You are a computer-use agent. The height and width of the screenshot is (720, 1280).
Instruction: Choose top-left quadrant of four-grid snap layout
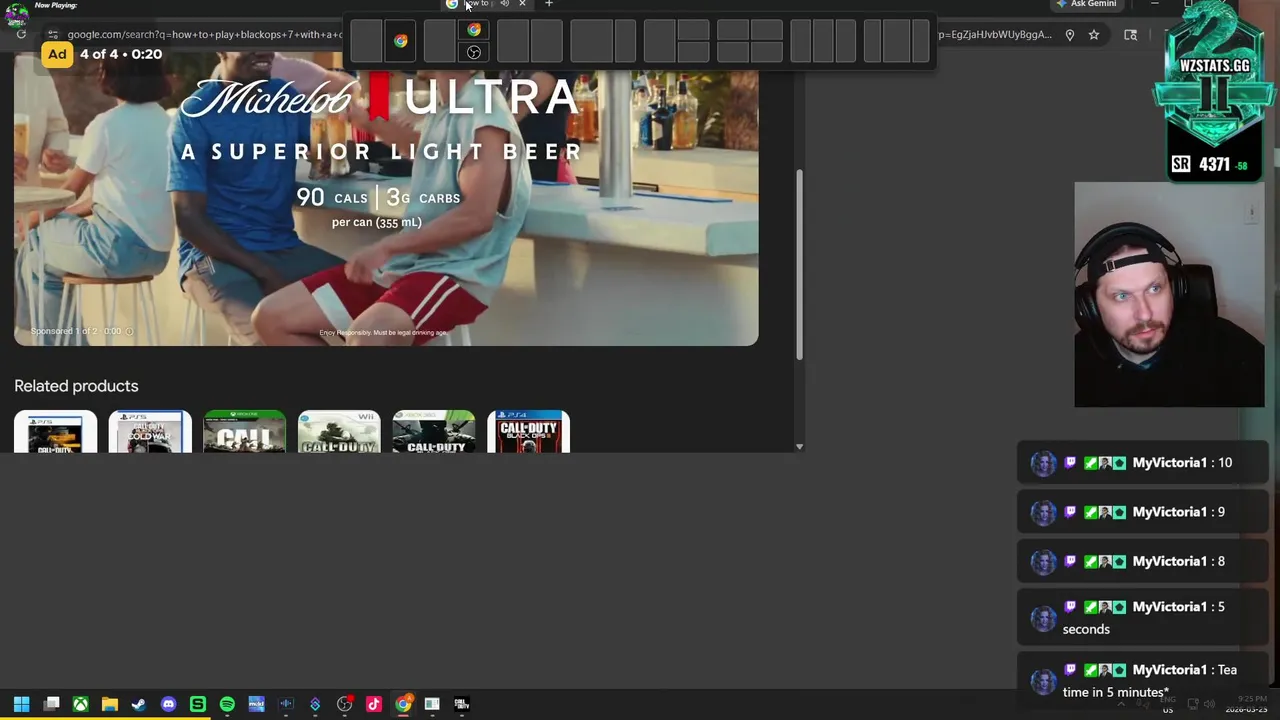(x=733, y=31)
